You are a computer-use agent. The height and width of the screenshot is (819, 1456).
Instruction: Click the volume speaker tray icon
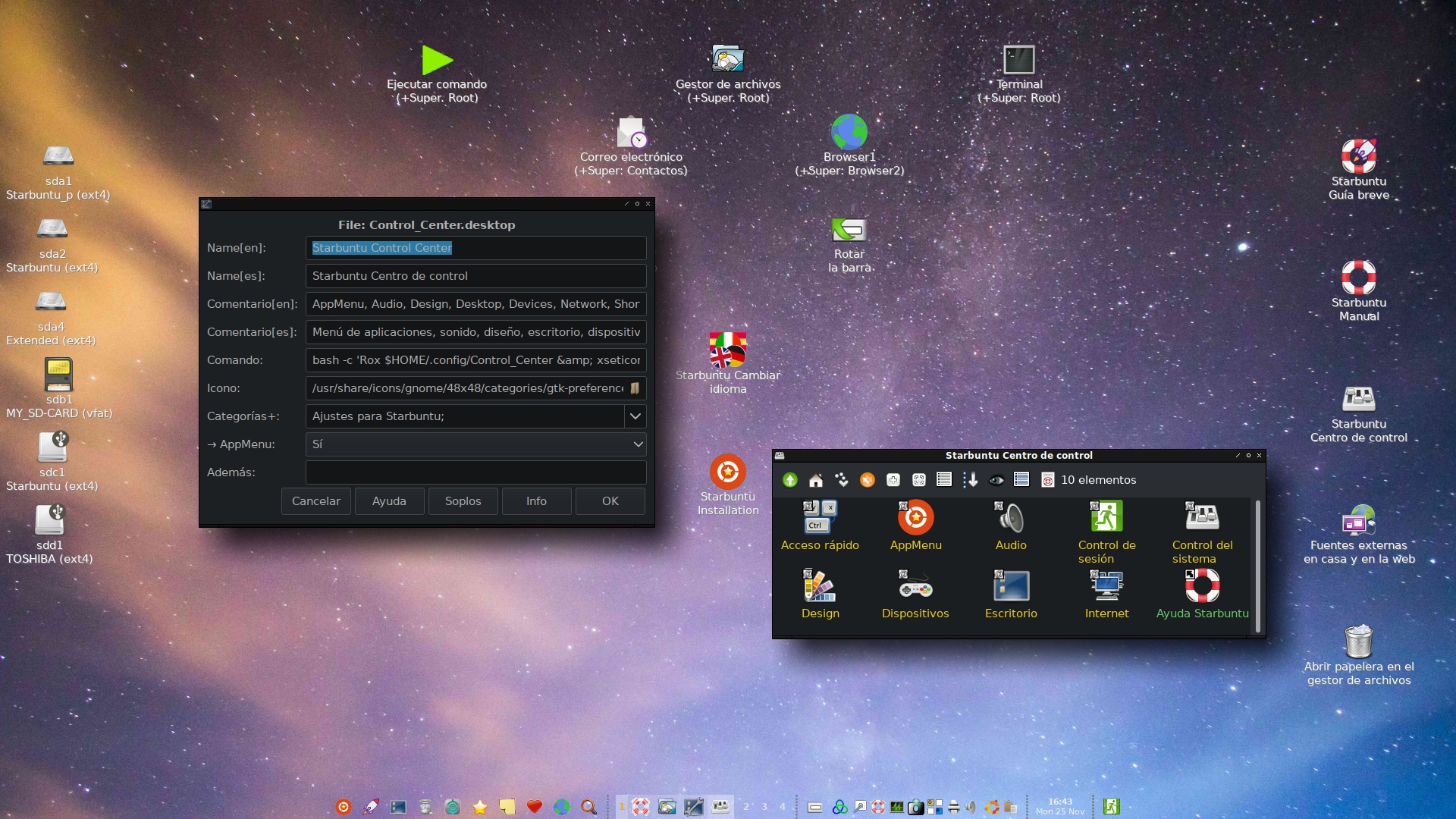click(x=971, y=807)
